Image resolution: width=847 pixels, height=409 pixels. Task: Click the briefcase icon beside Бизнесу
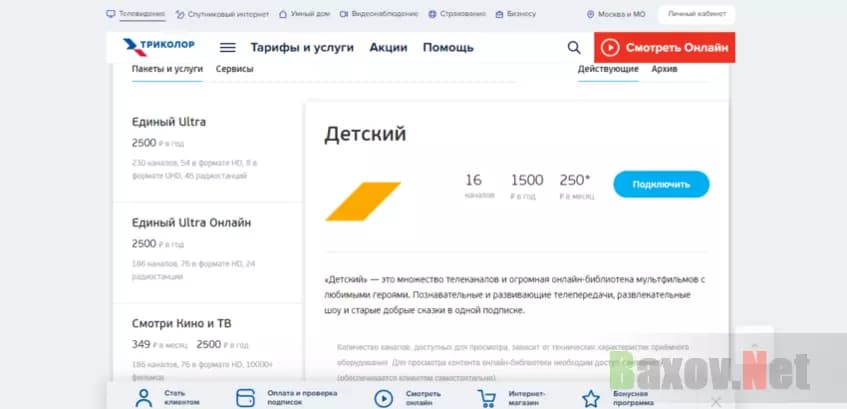tap(499, 14)
